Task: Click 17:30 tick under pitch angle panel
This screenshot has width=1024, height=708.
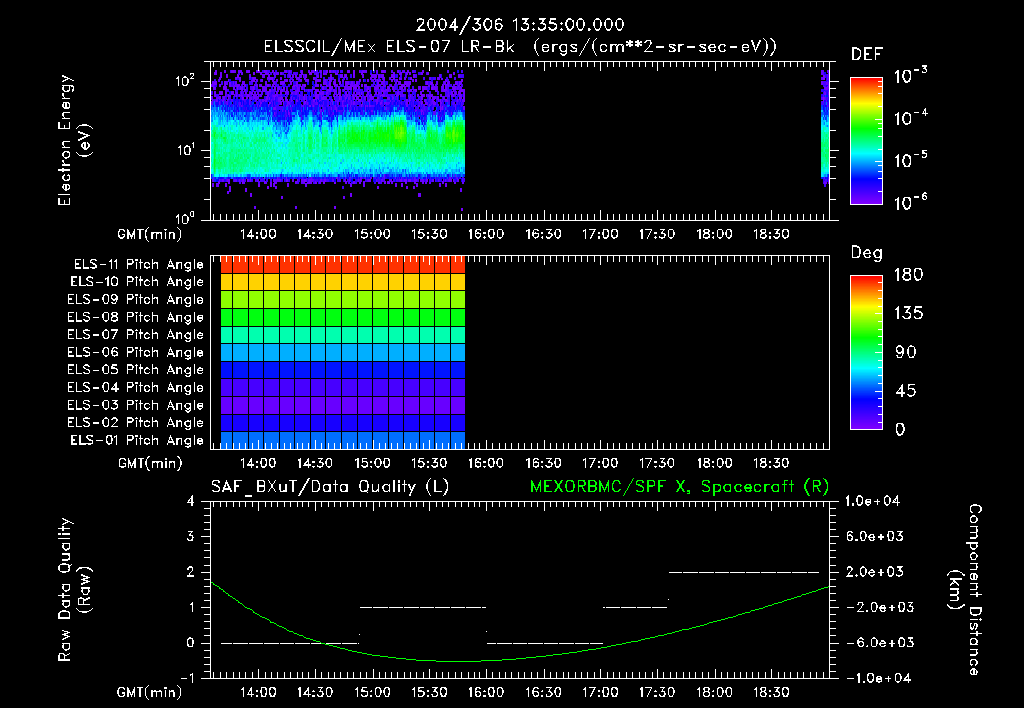Action: point(657,463)
